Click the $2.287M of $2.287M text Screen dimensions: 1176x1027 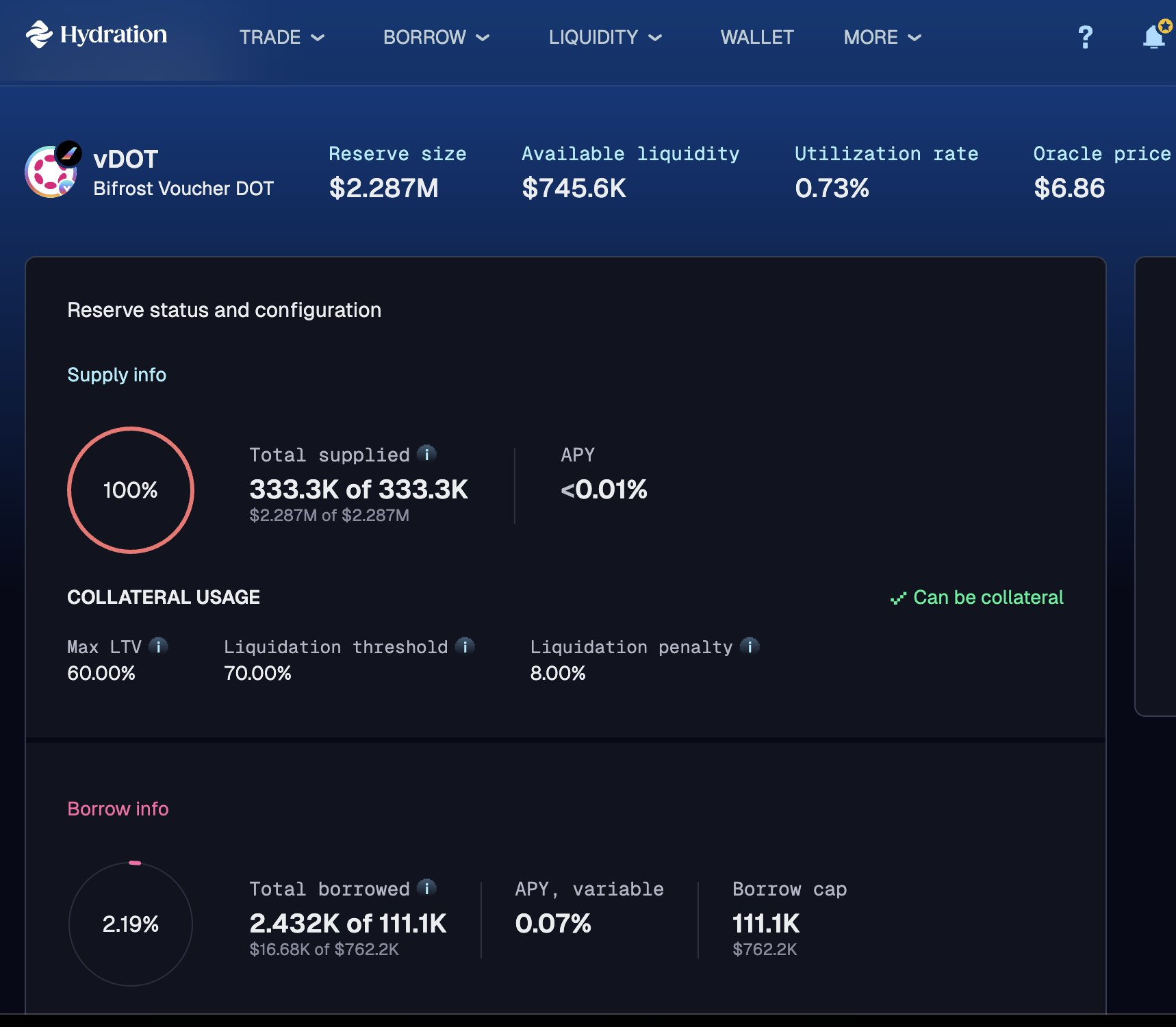pos(329,515)
